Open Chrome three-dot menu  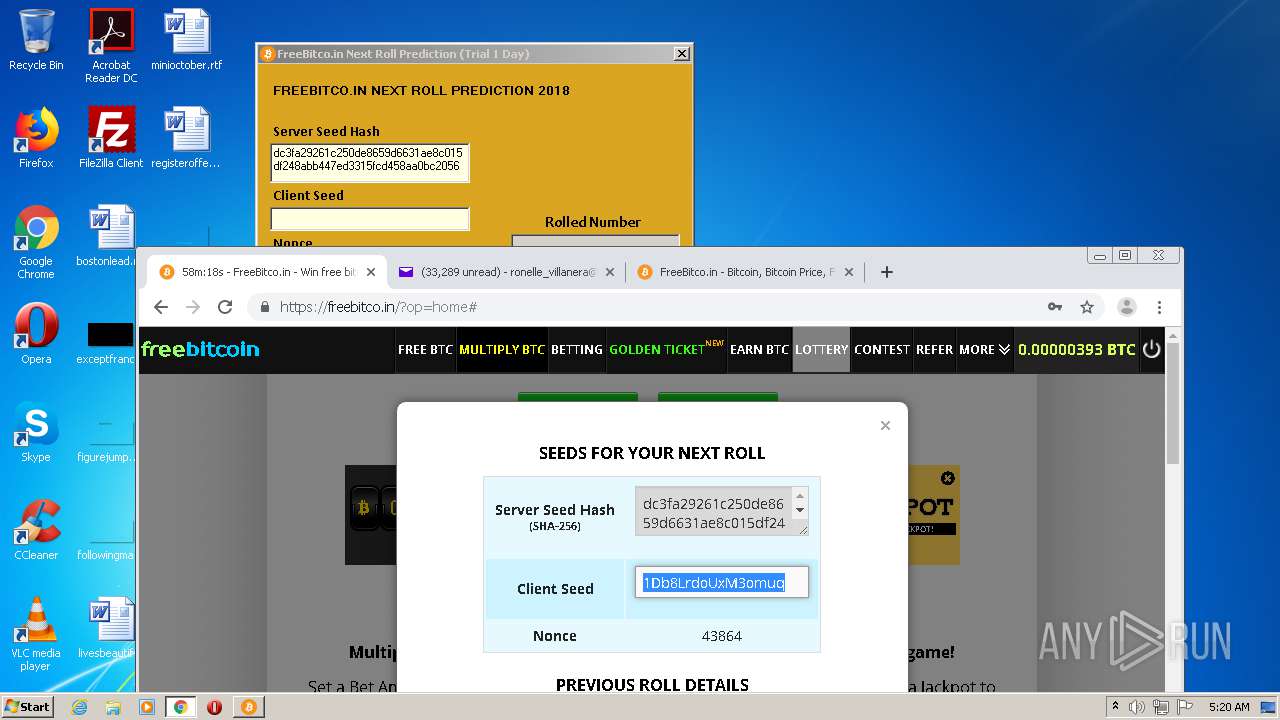tap(1159, 307)
